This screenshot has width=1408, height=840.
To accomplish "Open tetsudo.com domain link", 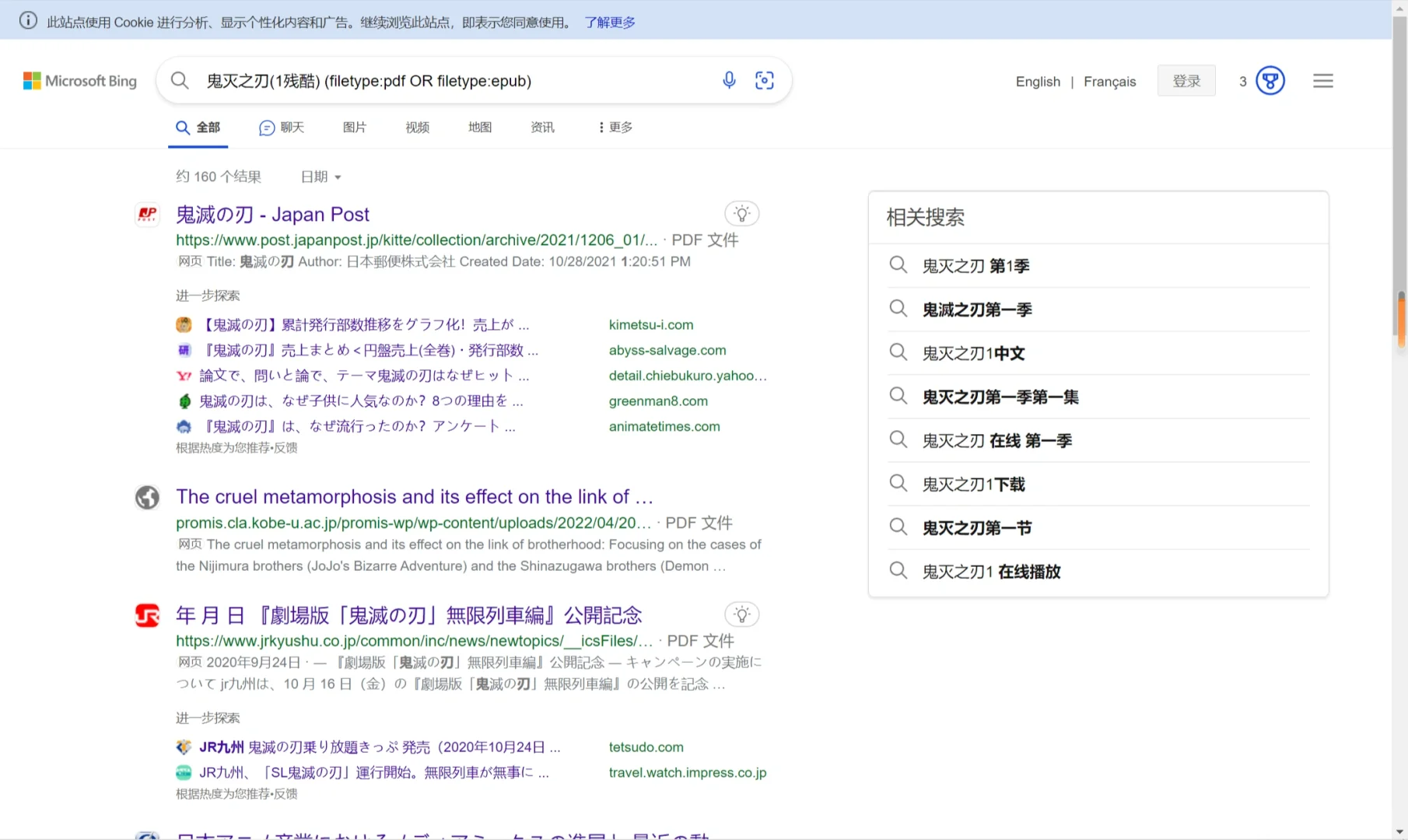I will pyautogui.click(x=646, y=747).
